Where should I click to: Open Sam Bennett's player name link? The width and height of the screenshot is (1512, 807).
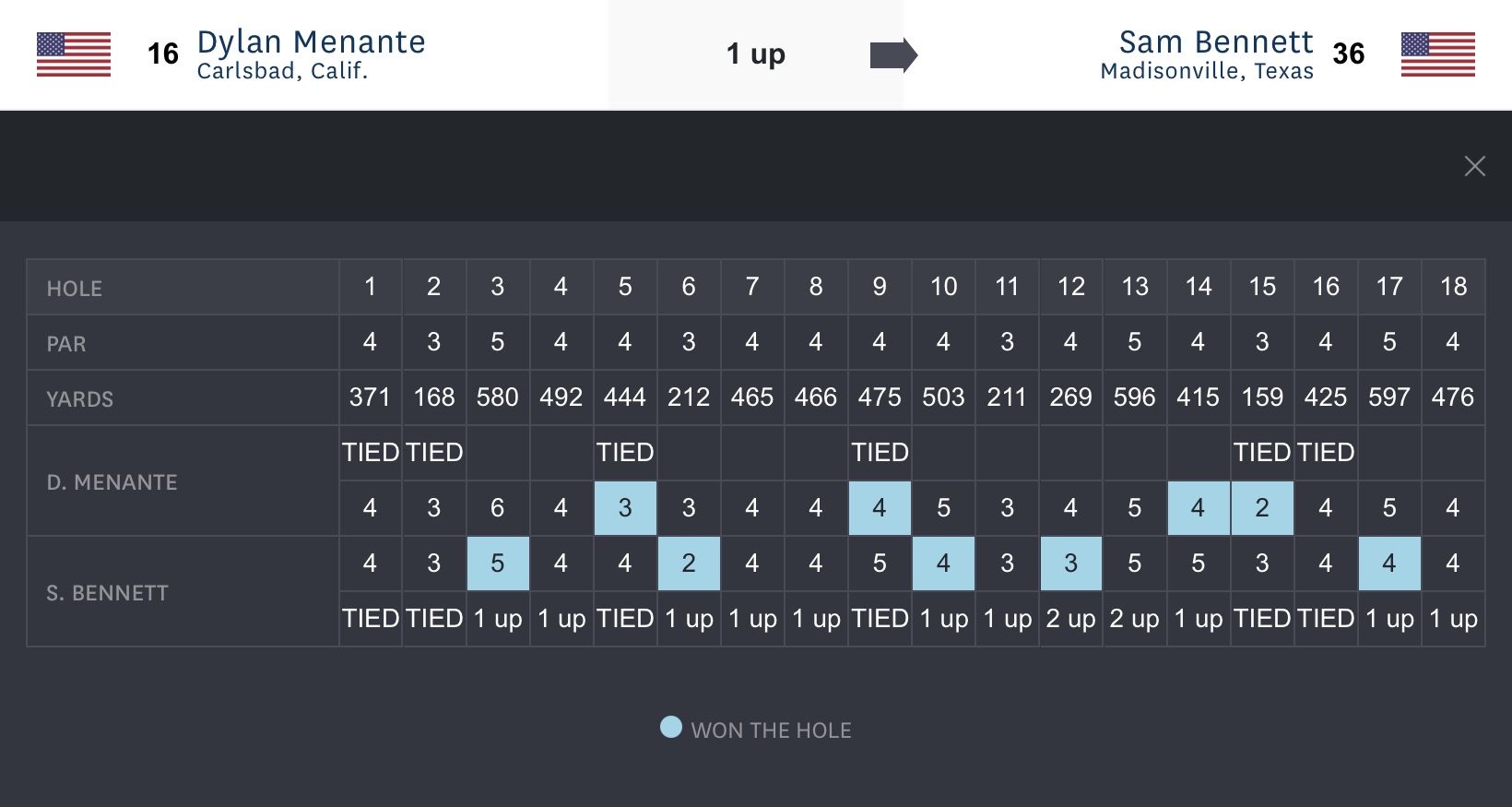pyautogui.click(x=1215, y=42)
